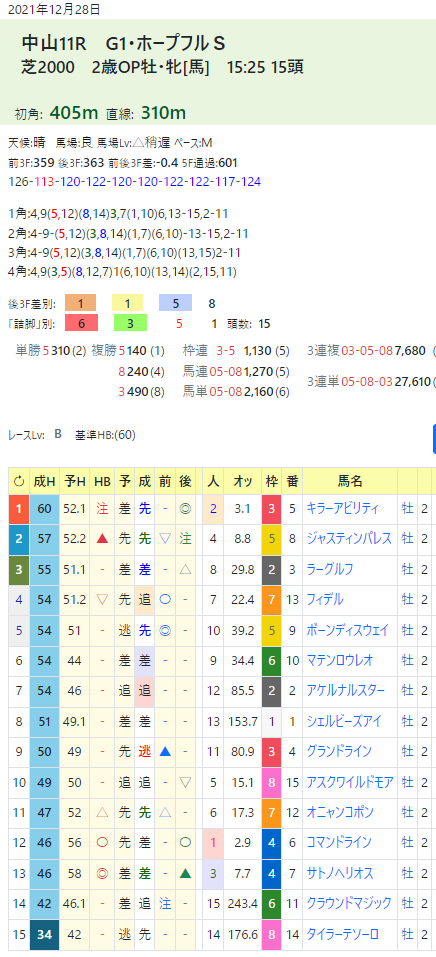436x957 pixels.
Task: Click 単勝 5 payout 310
Action: (60, 351)
